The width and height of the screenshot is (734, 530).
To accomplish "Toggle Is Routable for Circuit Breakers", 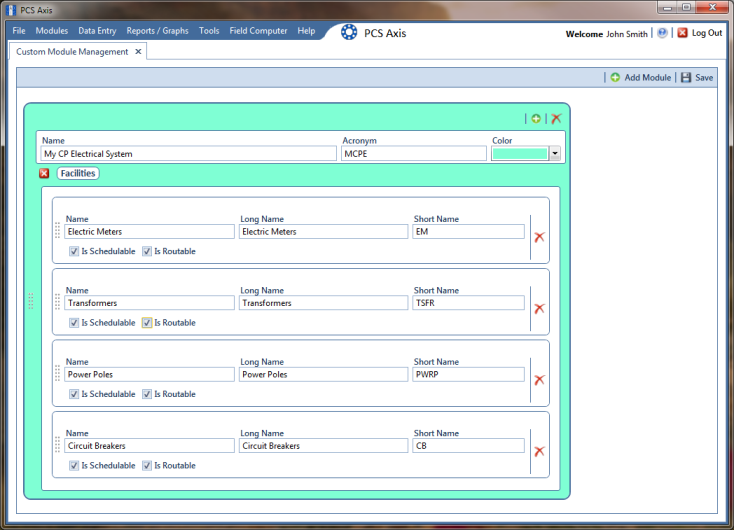I will click(x=147, y=465).
